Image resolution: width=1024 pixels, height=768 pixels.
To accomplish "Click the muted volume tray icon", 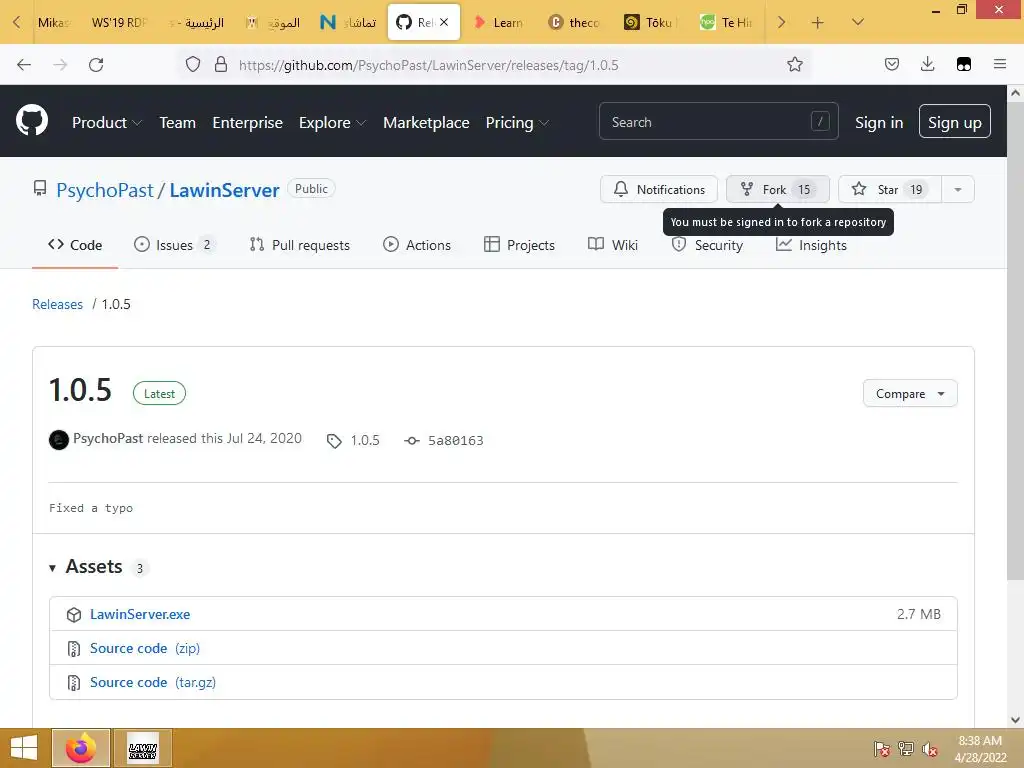I will (x=930, y=749).
